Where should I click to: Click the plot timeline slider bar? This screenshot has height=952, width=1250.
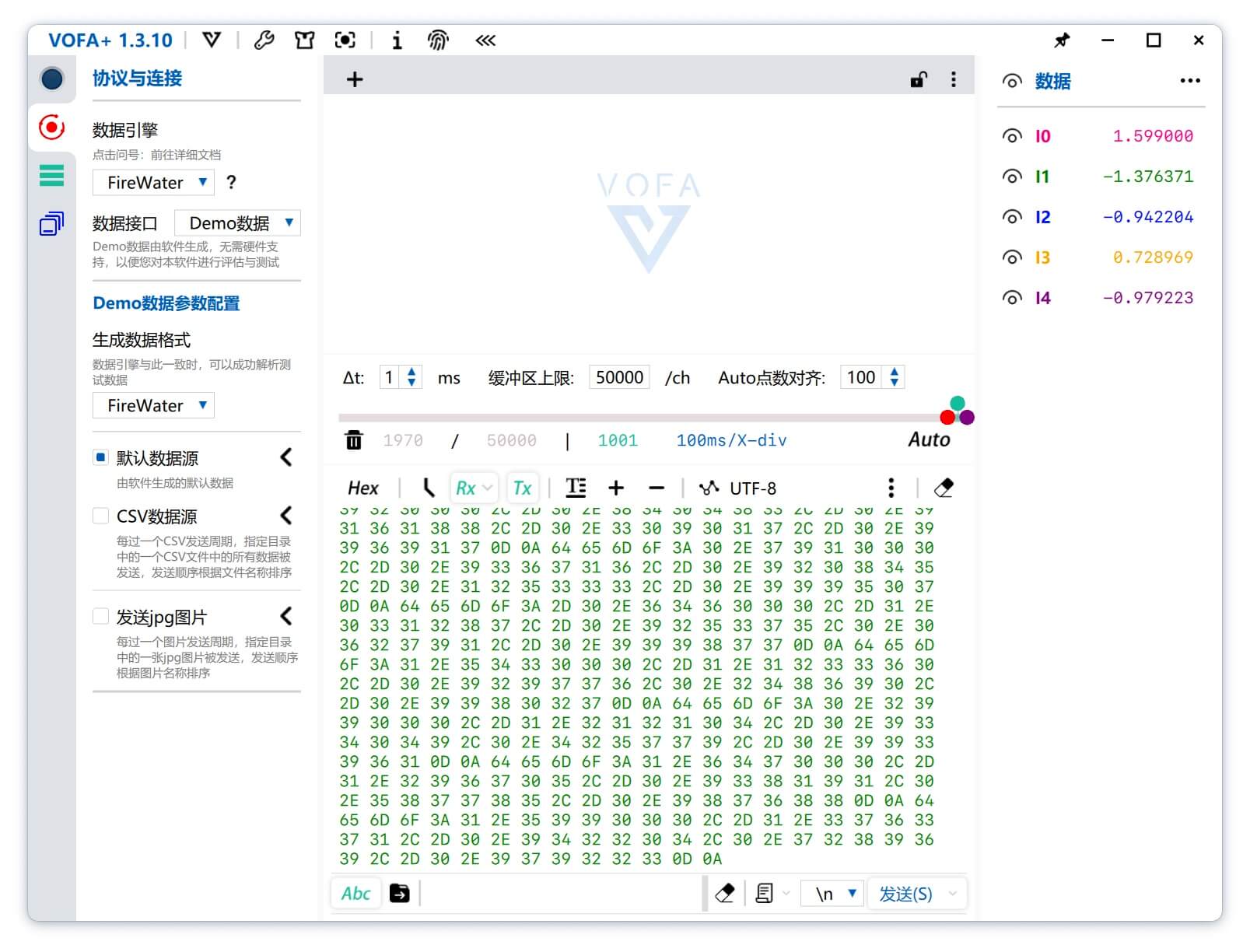click(x=638, y=418)
